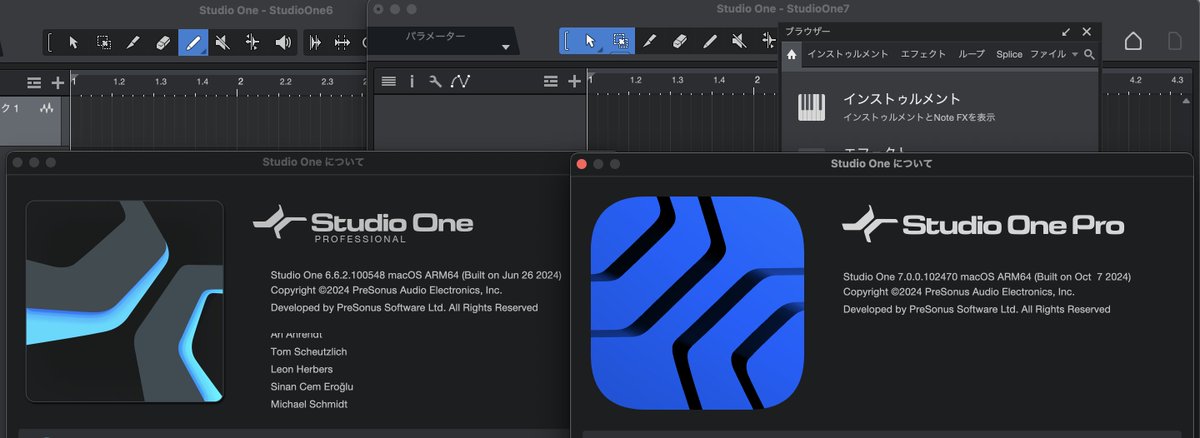
Task: Open the ファイル browser tab
Action: 1047,54
